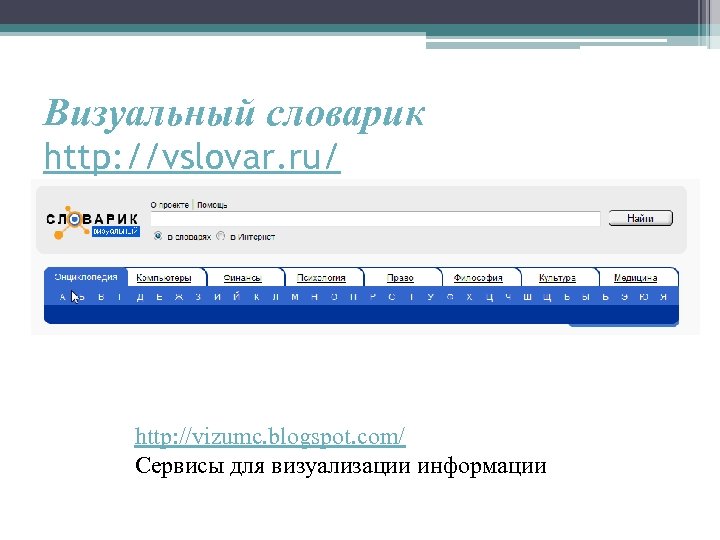Switch to the Культура tab
720x540 pixels.
coord(557,278)
